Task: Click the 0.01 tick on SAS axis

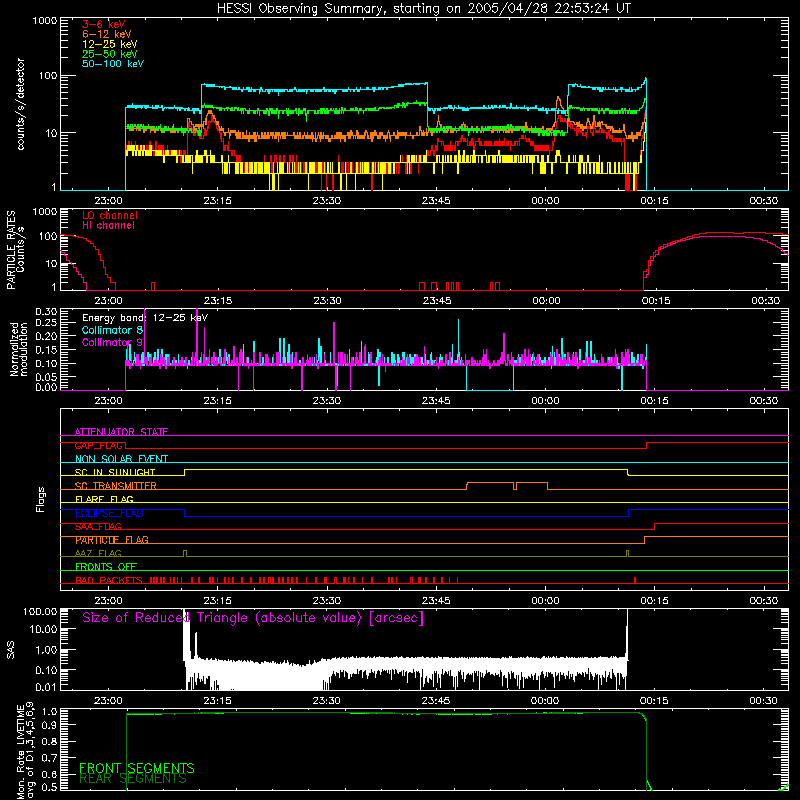Action: click(46, 687)
